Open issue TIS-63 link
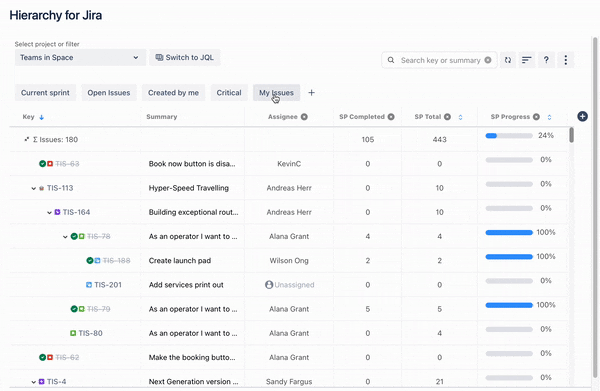Image resolution: width=600 pixels, height=391 pixels. (67, 164)
